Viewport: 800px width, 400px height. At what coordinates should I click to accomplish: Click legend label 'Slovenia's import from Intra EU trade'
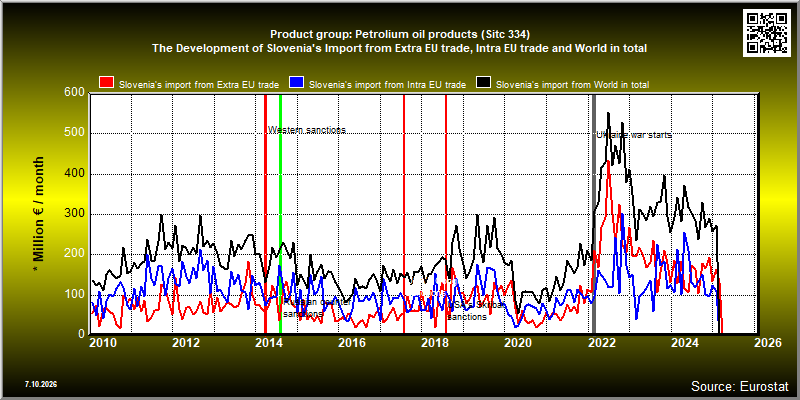tap(388, 85)
